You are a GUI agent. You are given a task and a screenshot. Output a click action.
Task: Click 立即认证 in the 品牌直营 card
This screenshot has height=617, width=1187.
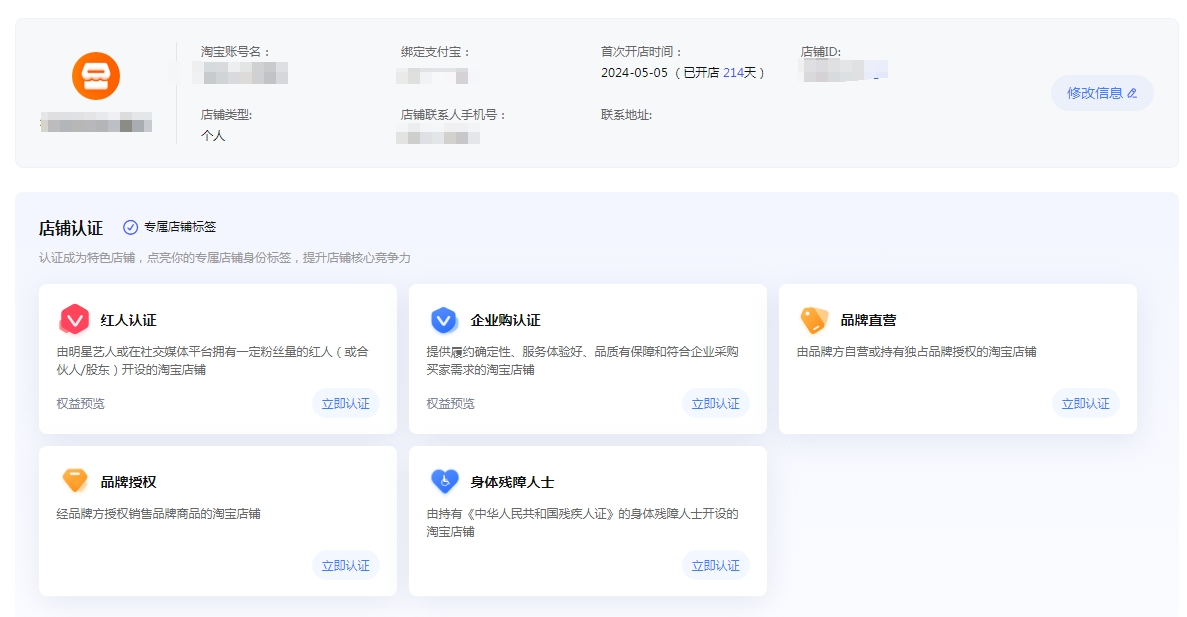[x=1086, y=404]
